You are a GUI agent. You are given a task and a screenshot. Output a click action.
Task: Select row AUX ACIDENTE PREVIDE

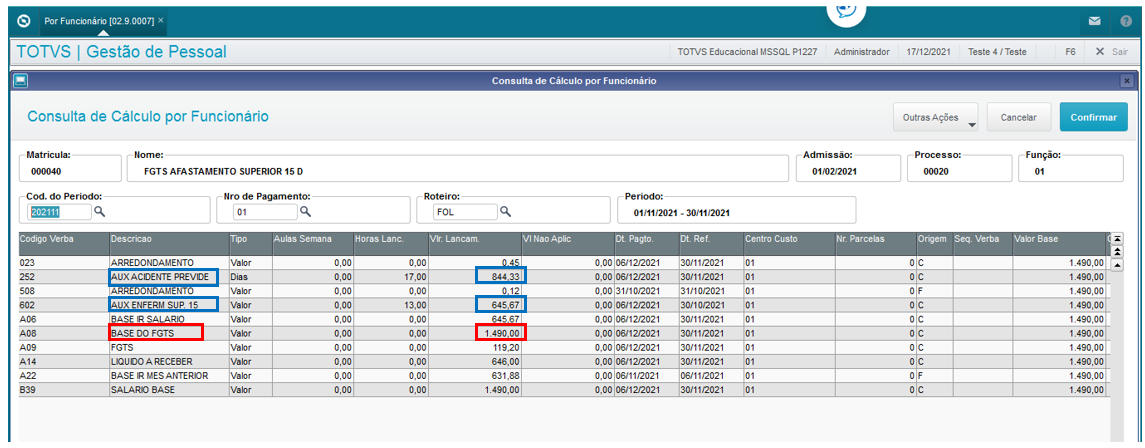click(562, 277)
